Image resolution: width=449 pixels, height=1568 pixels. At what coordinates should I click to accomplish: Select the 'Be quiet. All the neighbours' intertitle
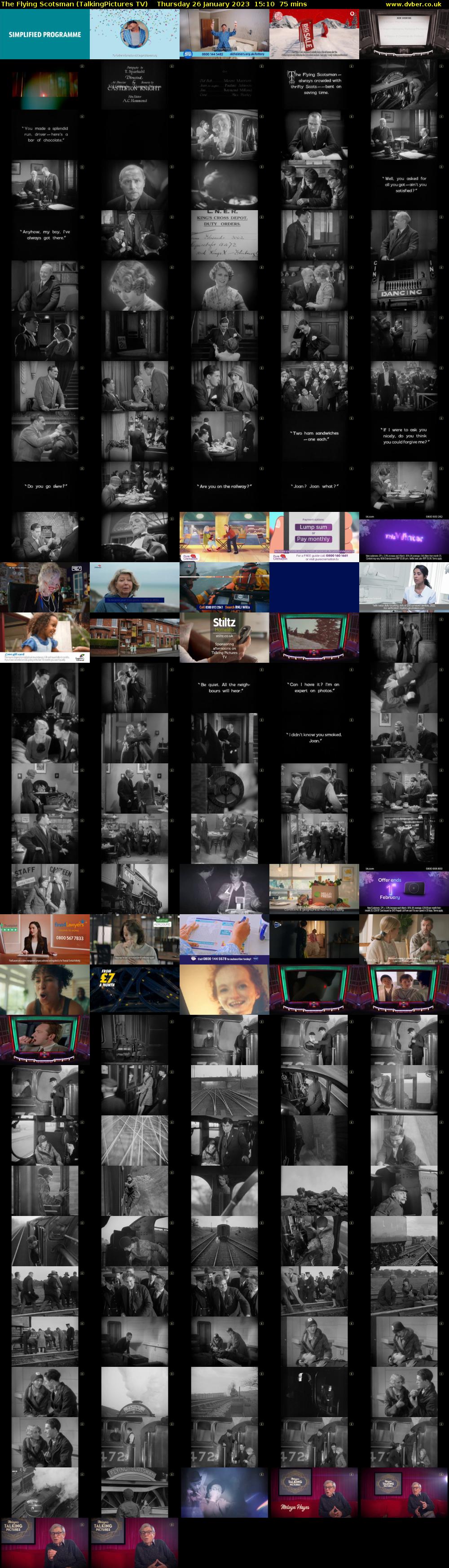(x=224, y=688)
